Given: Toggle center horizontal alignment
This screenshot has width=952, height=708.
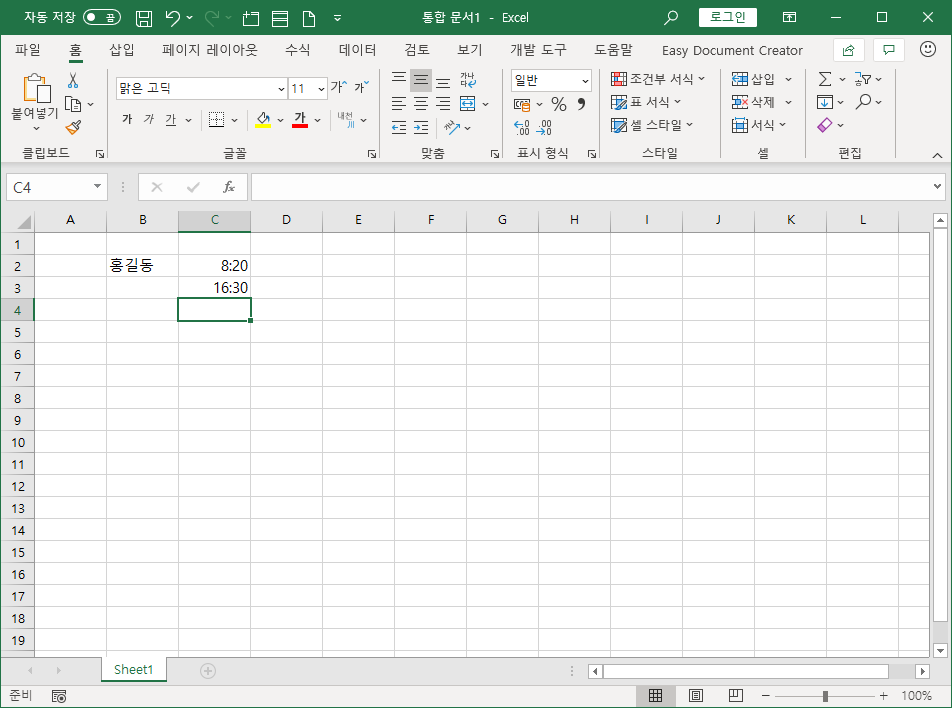Looking at the screenshot, I should tap(421, 104).
